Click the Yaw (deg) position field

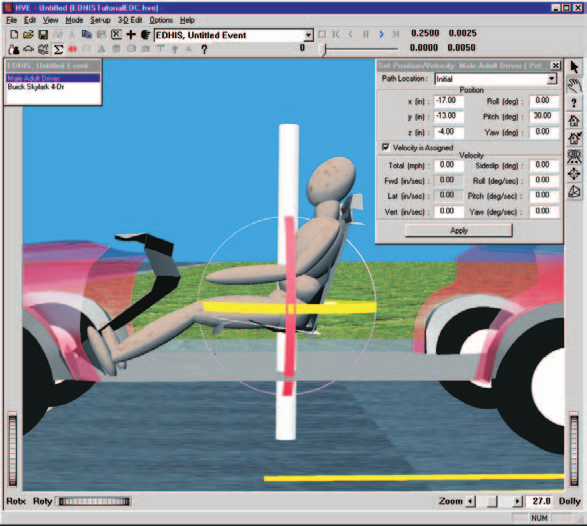(544, 132)
